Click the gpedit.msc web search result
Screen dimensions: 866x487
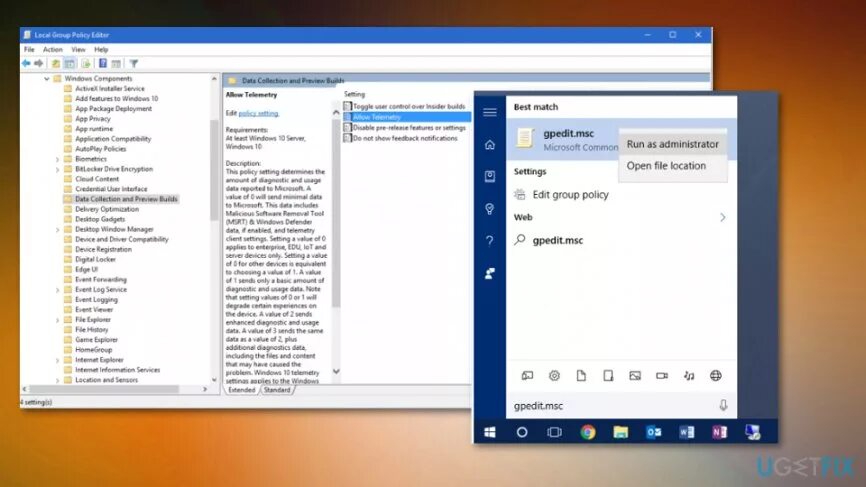click(558, 240)
